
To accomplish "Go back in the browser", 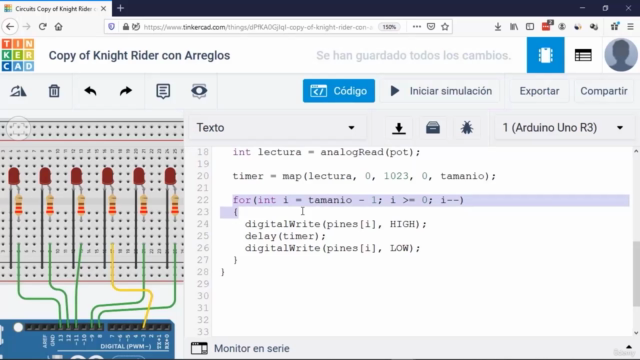I will [10, 27].
